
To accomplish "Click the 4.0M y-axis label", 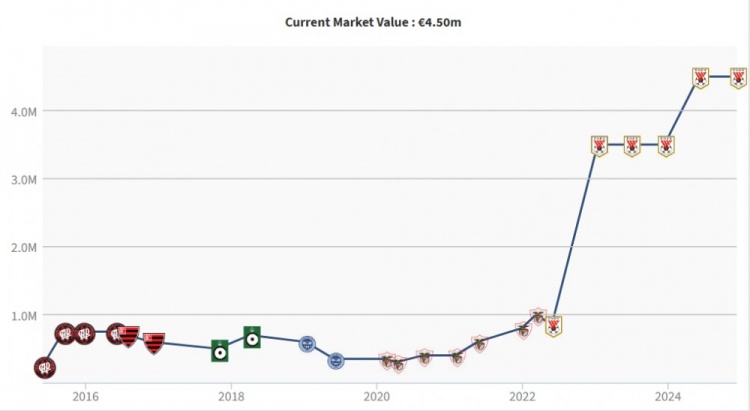I will [x=23, y=111].
